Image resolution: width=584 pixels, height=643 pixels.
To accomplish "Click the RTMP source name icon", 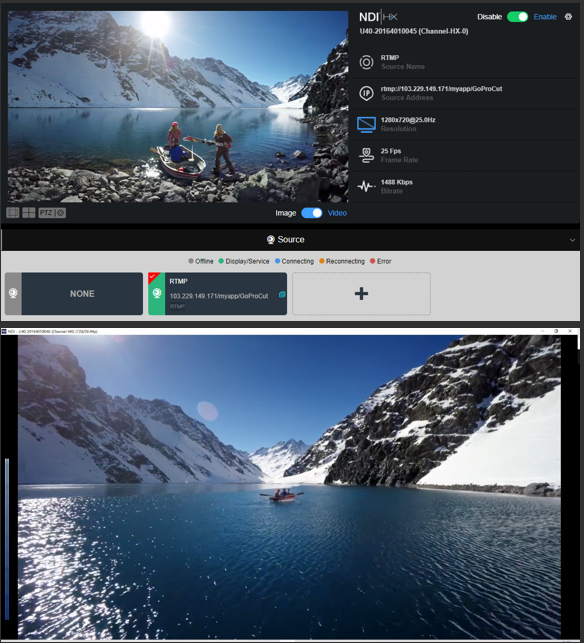I will pos(366,62).
